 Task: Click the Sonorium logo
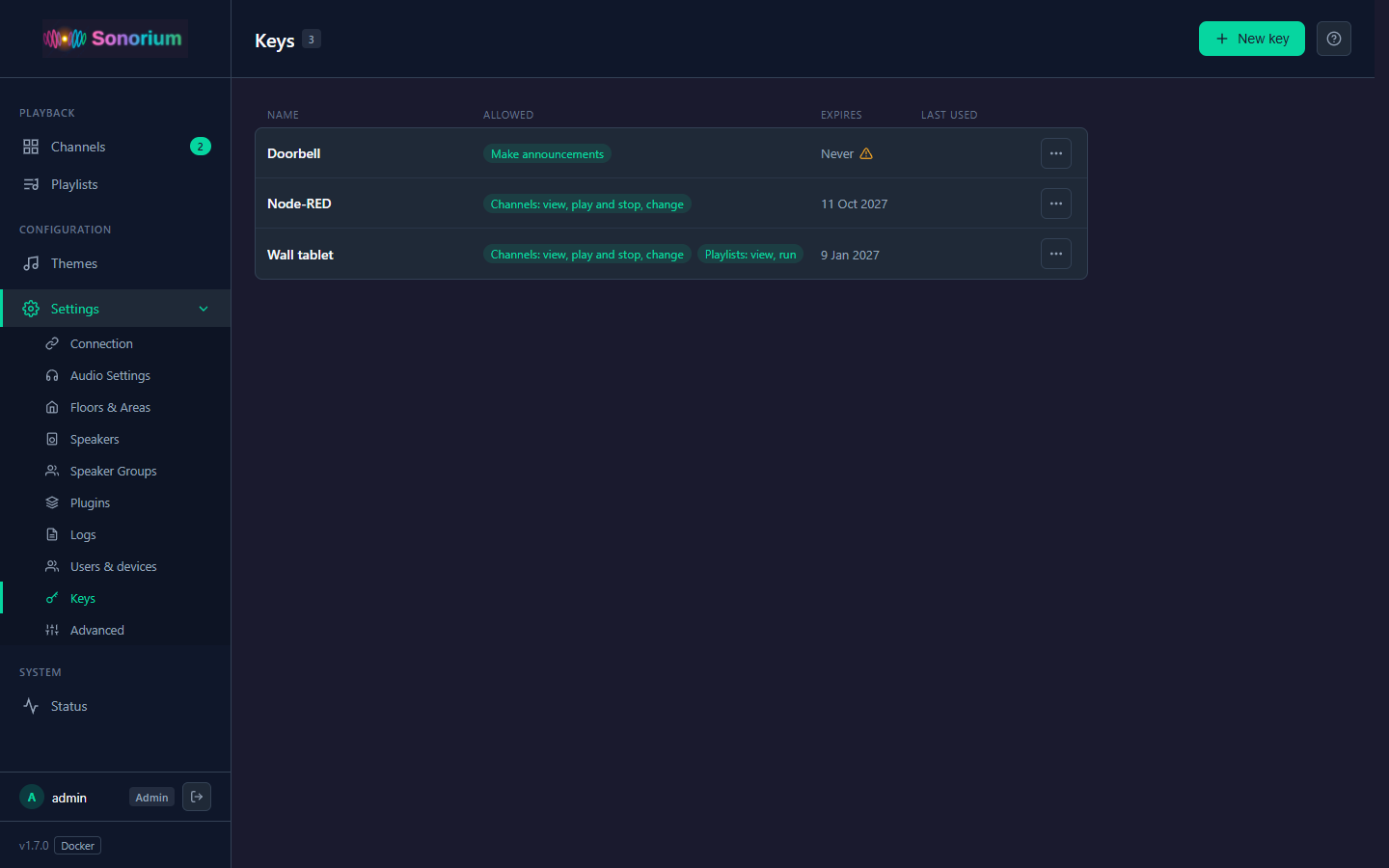tap(114, 39)
